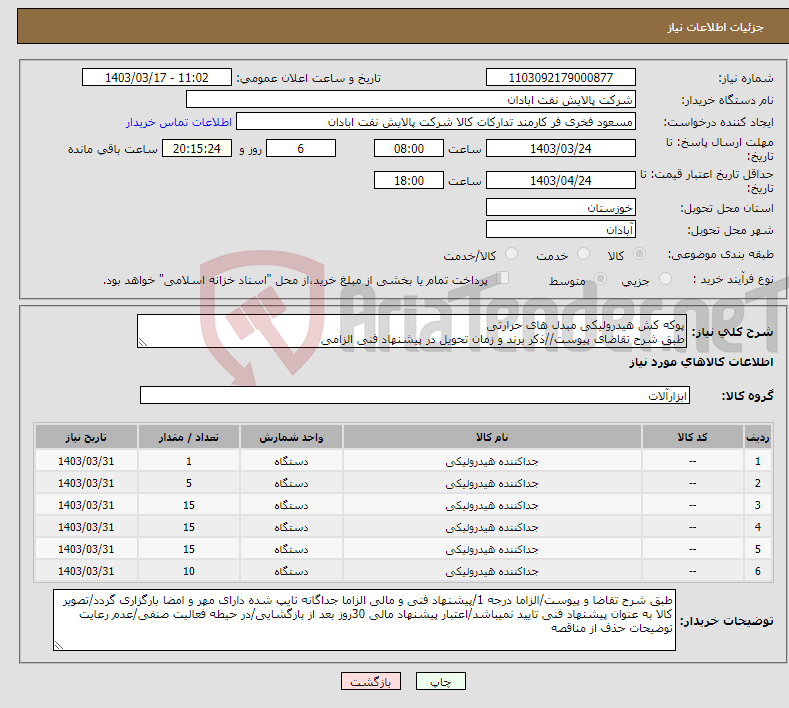The image size is (789, 708).
Task: Click item name in row 4
Action: (x=492, y=527)
